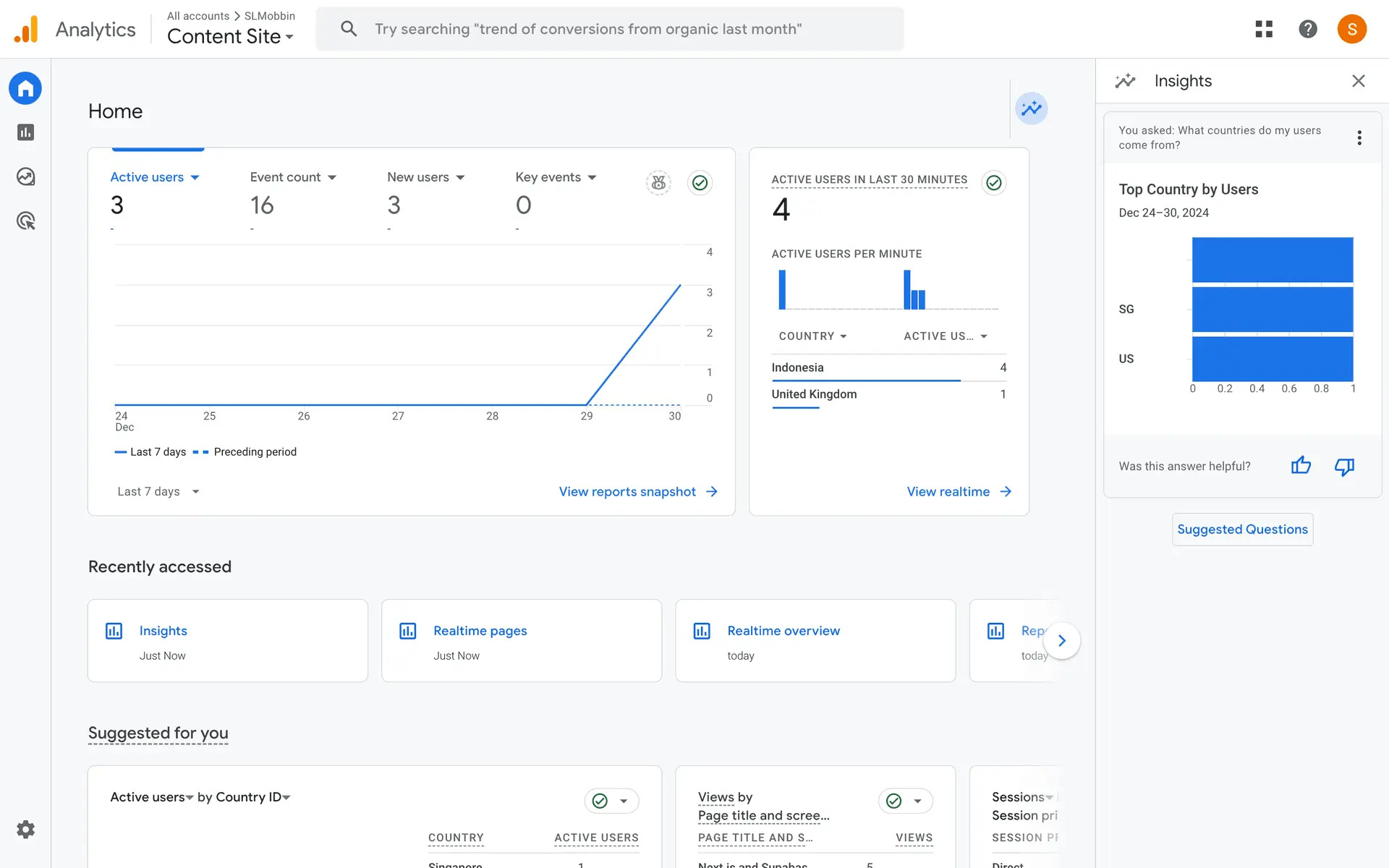1389x868 pixels.
Task: Toggle the Insights sparkle button near Home
Action: (1031, 109)
